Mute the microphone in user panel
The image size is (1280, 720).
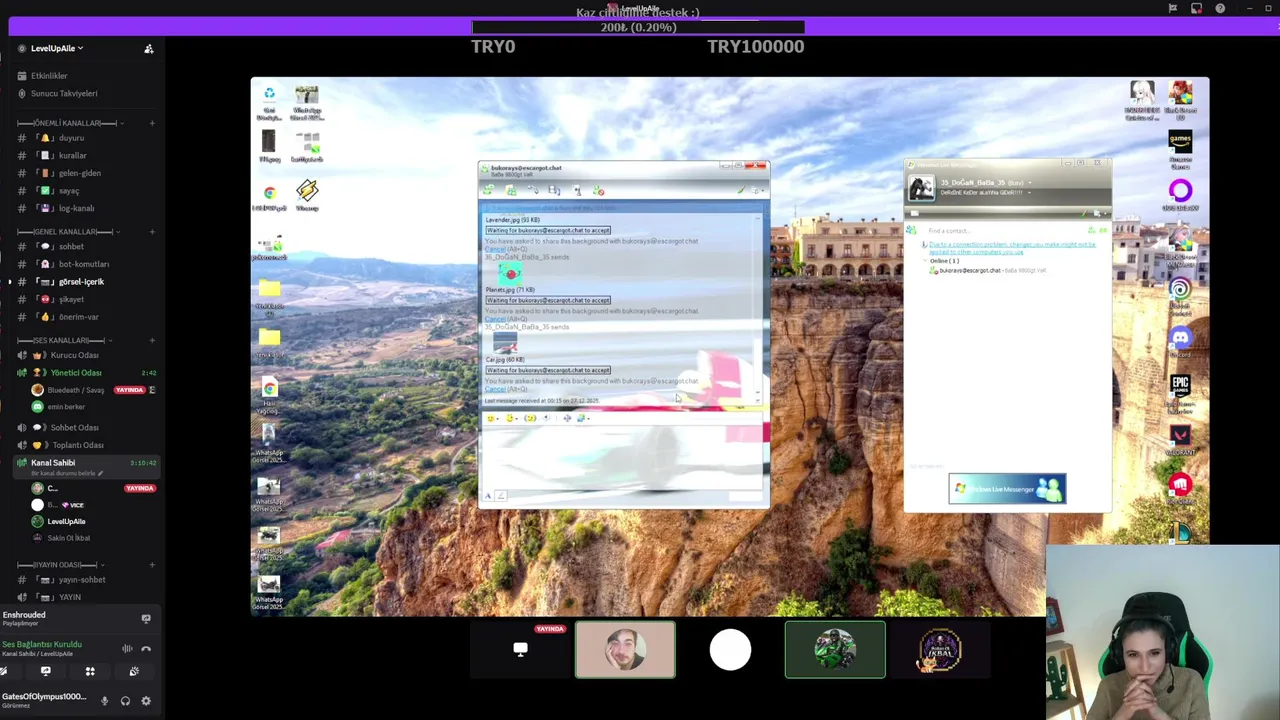(104, 701)
